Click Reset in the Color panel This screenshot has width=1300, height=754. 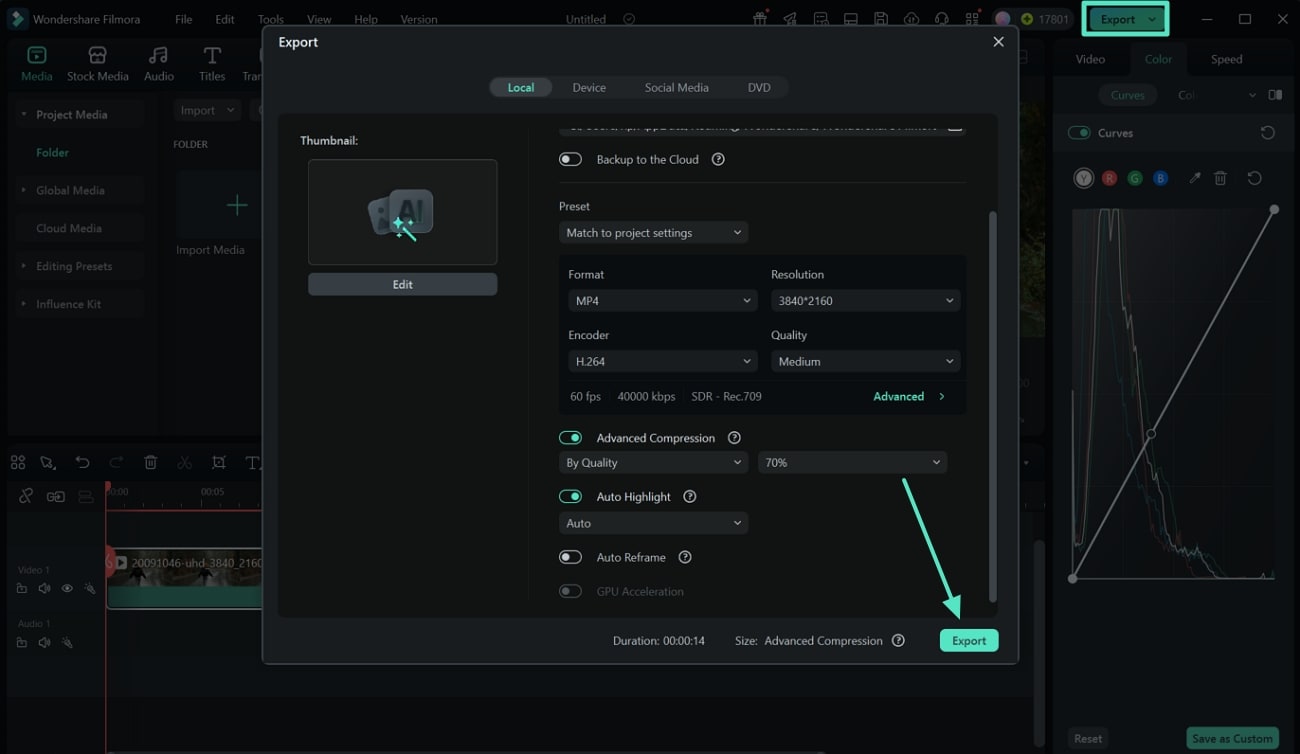tap(1088, 739)
